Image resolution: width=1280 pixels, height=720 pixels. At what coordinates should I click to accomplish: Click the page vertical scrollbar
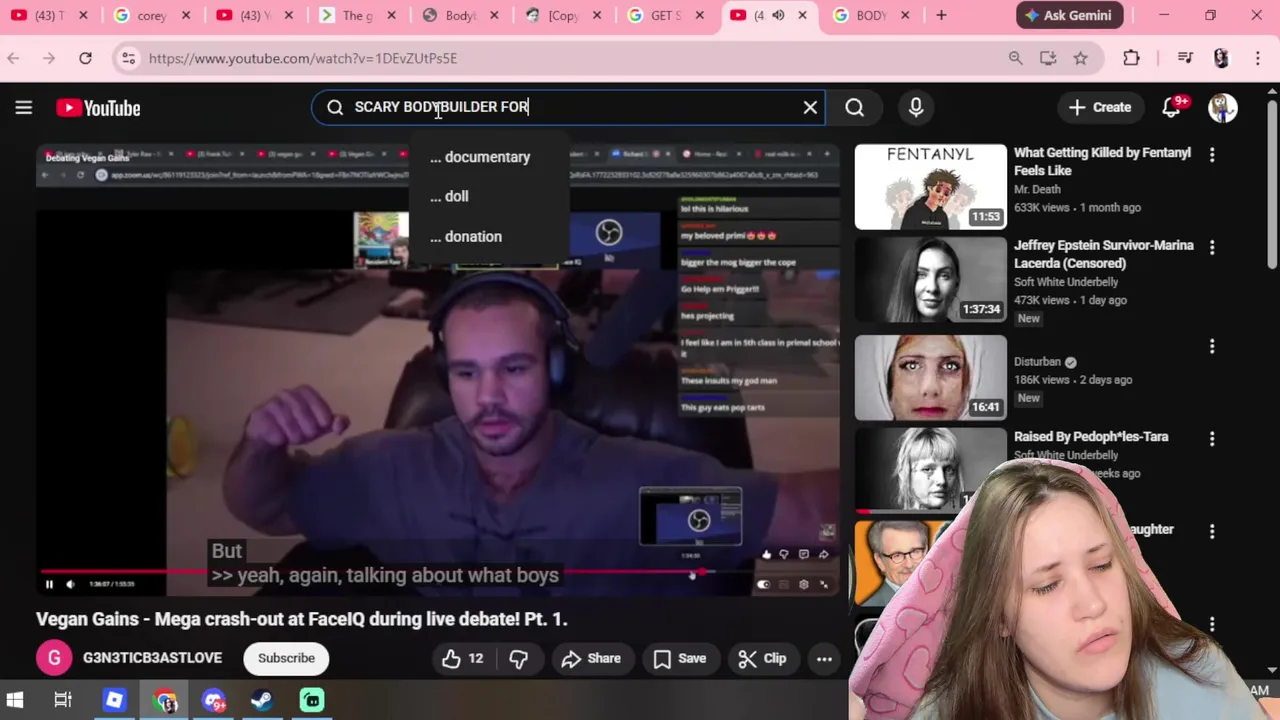click(x=1272, y=185)
